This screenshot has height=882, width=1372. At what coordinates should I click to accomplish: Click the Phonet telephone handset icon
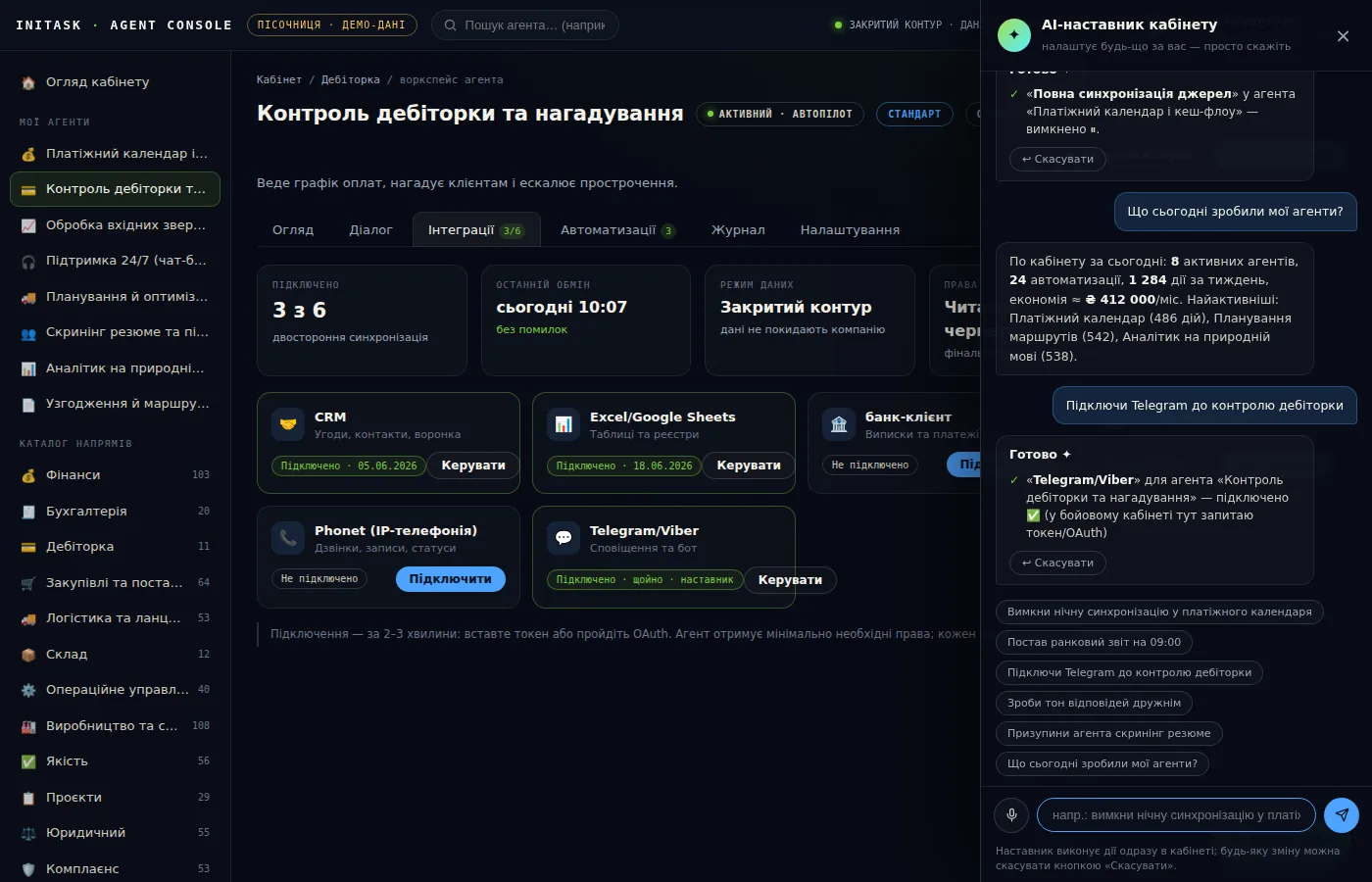[288, 538]
